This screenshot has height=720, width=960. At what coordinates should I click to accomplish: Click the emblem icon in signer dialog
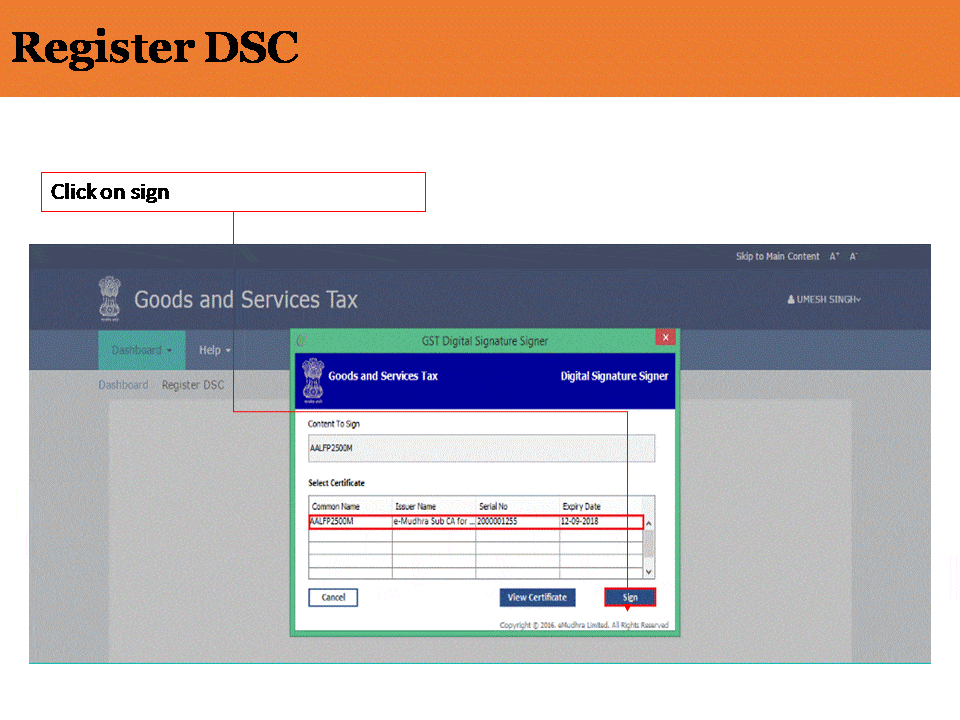tap(312, 378)
